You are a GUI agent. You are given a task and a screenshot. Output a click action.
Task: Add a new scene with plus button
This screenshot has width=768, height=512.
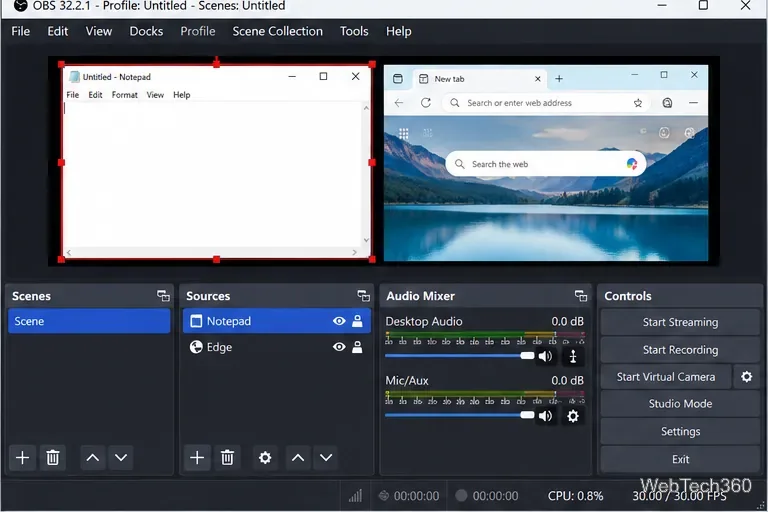22,458
